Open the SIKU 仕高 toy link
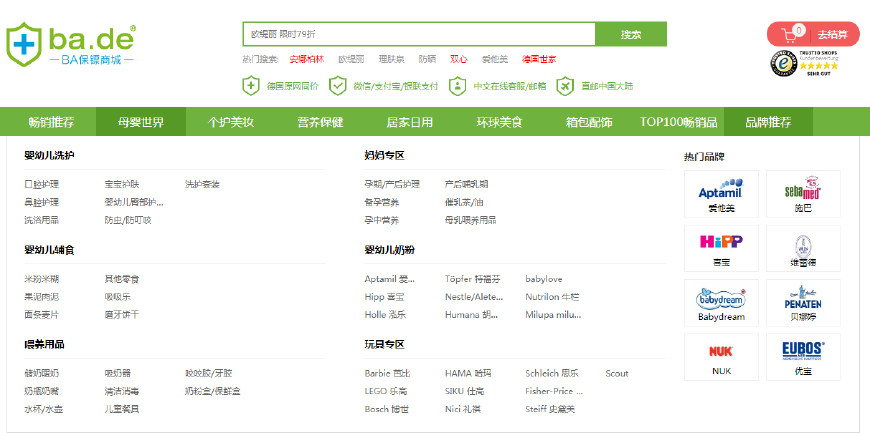 pyautogui.click(x=464, y=391)
